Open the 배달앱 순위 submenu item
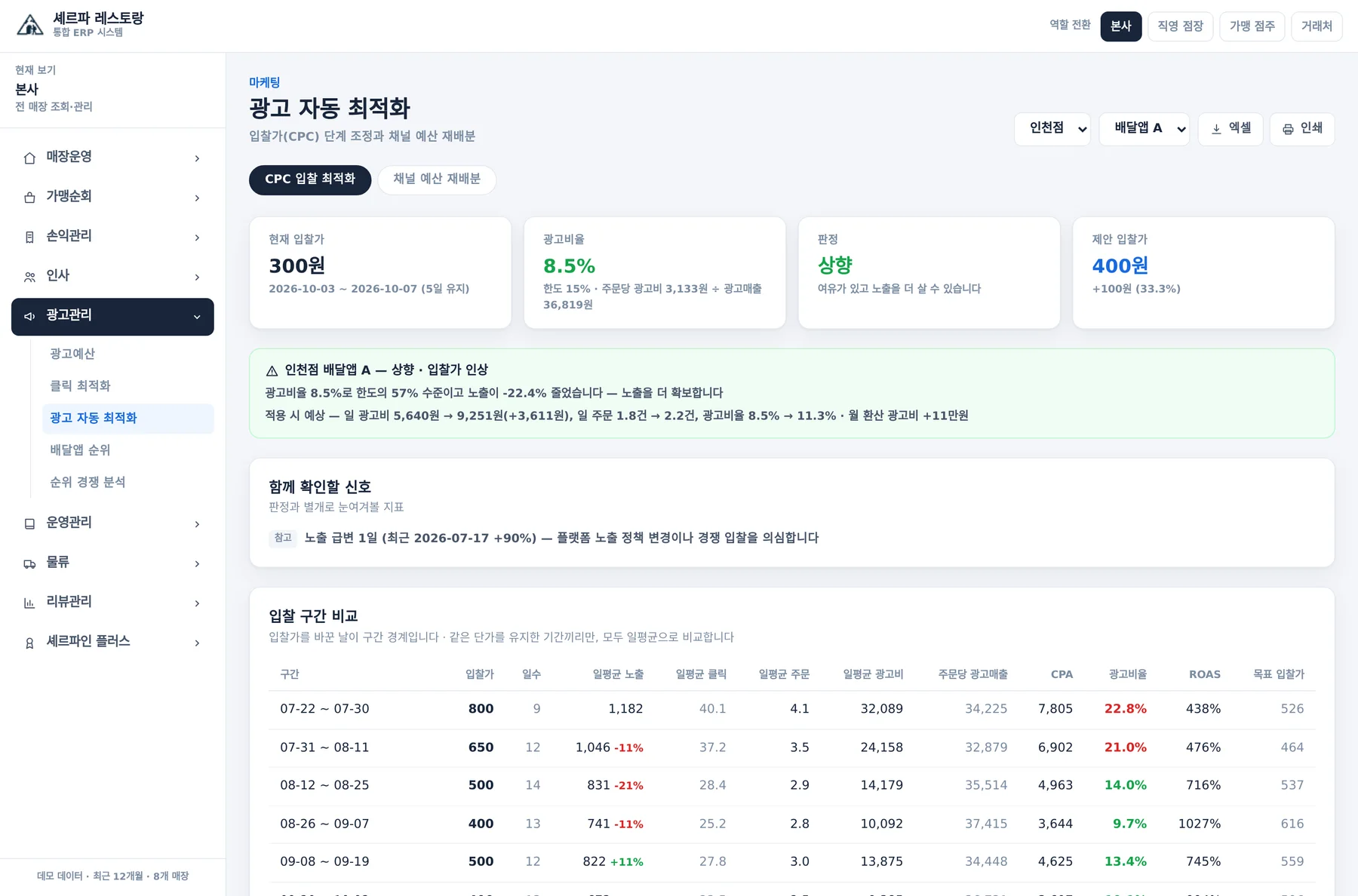Viewport: 1358px width, 896px height. pyautogui.click(x=128, y=450)
